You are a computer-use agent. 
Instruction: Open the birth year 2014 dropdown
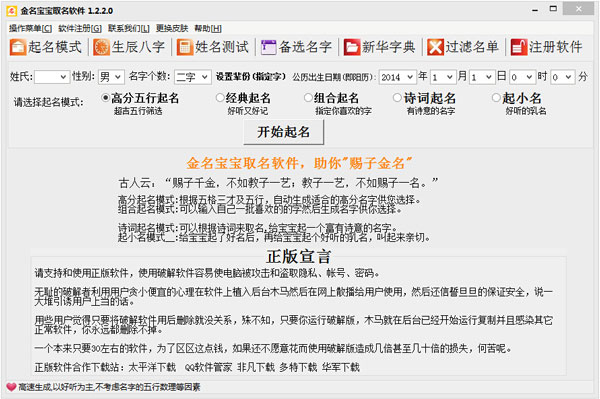[x=397, y=77]
